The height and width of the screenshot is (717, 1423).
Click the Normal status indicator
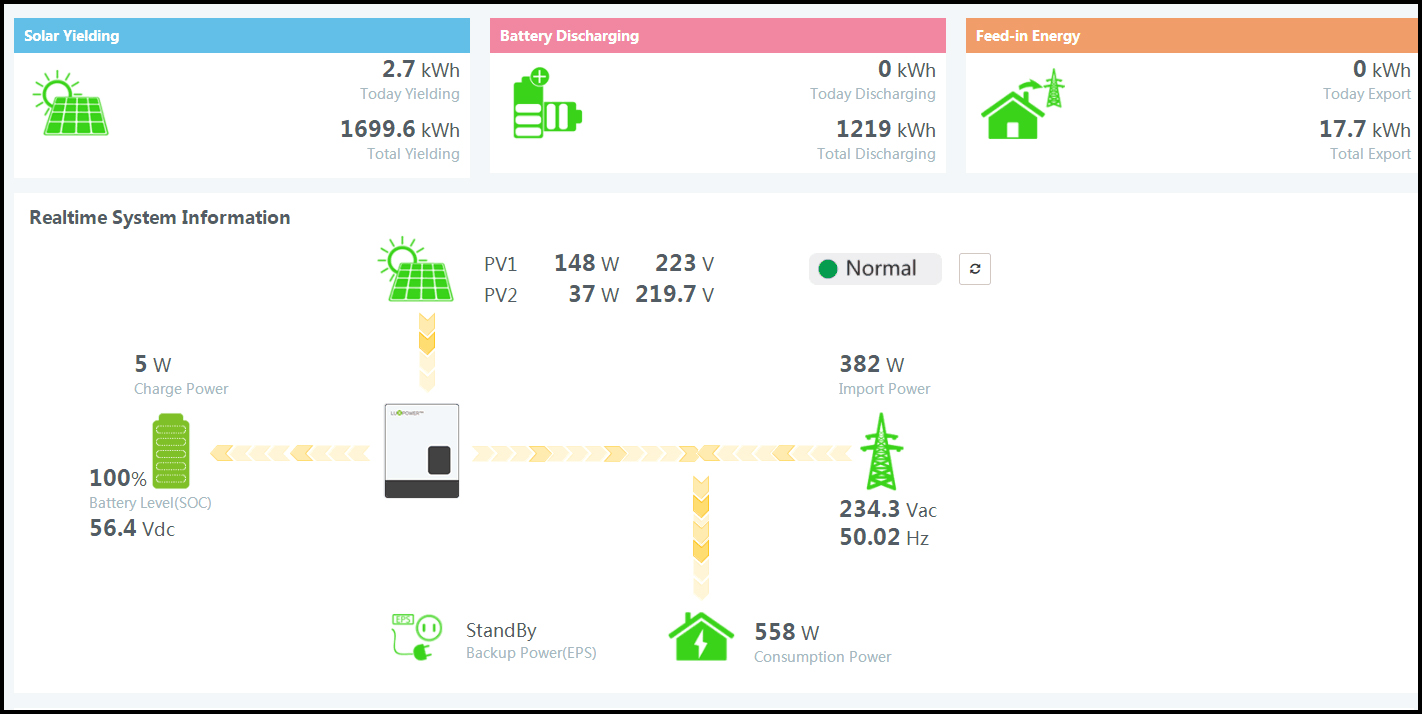tap(875, 269)
